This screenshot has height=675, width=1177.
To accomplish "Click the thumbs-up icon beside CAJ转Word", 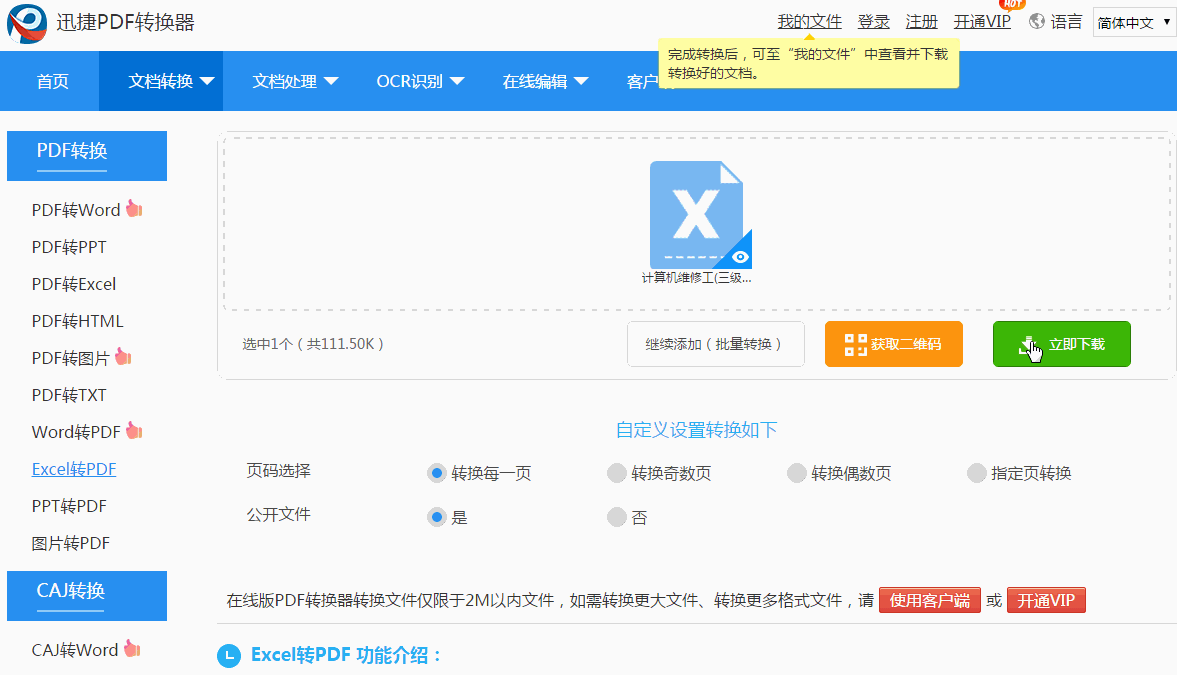I will pos(133,646).
